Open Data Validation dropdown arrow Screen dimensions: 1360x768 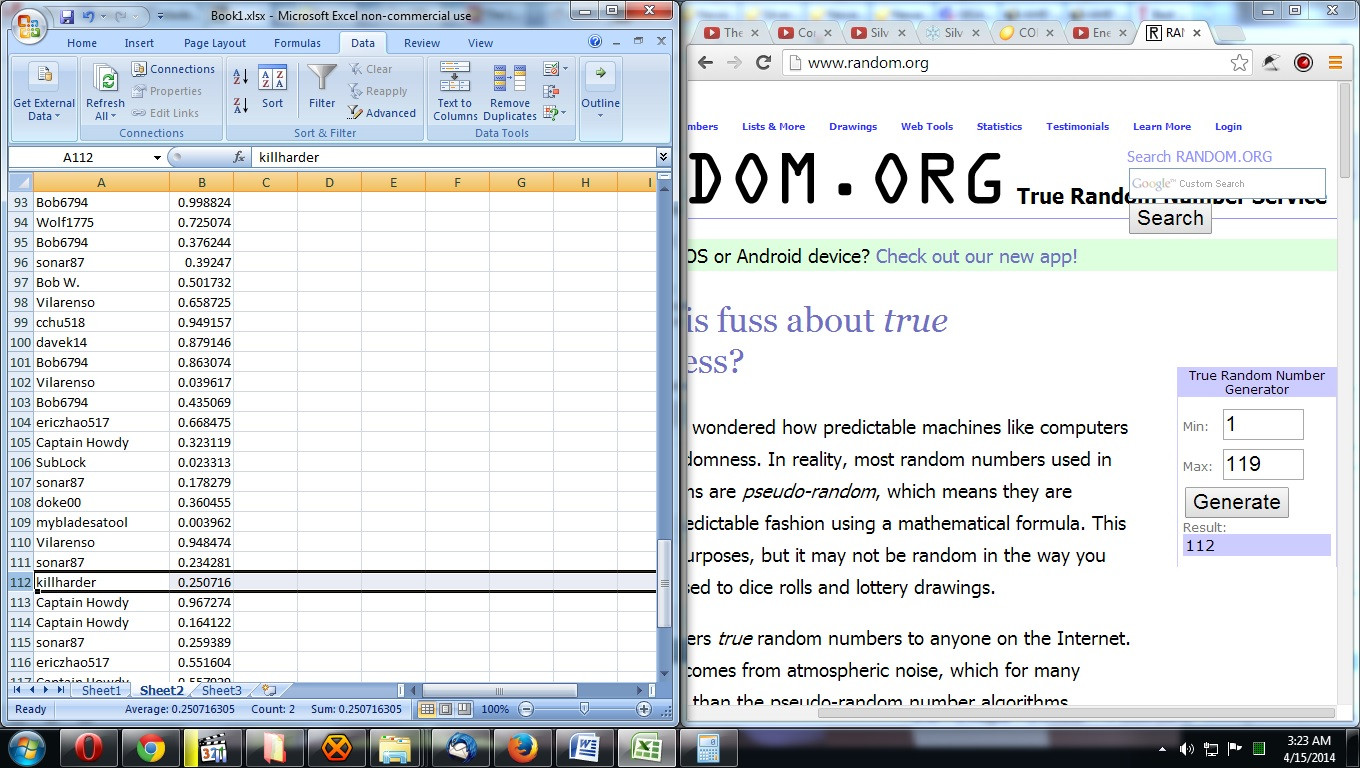565,70
